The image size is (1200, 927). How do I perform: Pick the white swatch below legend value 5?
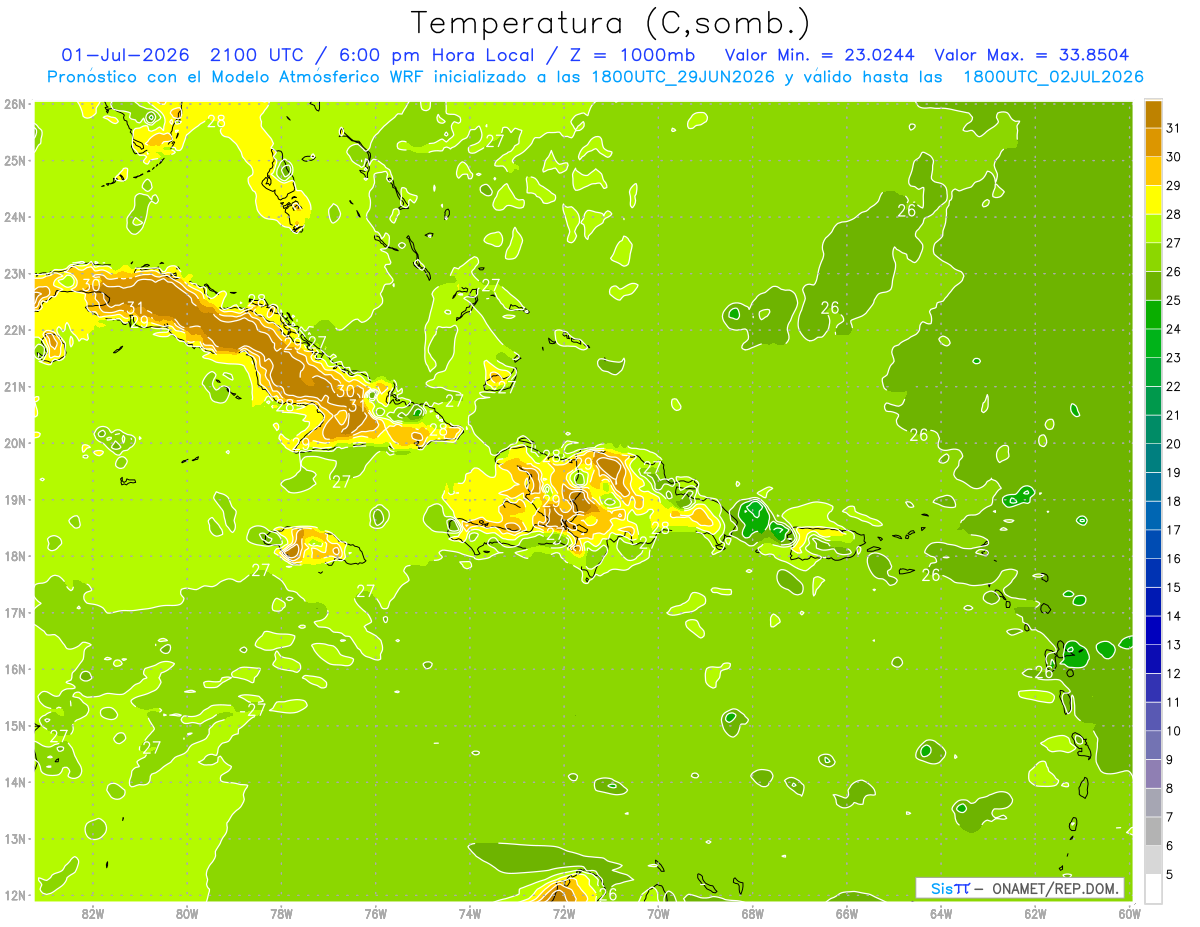coord(1153,888)
